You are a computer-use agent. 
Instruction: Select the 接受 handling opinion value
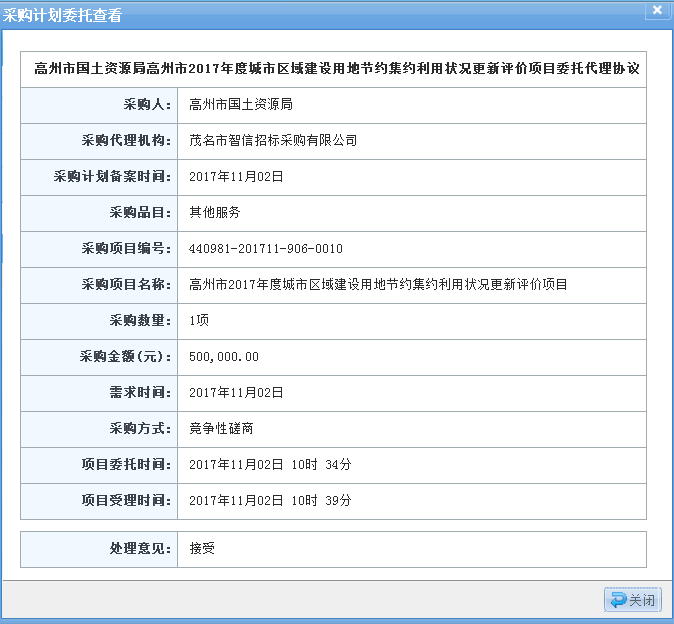202,549
